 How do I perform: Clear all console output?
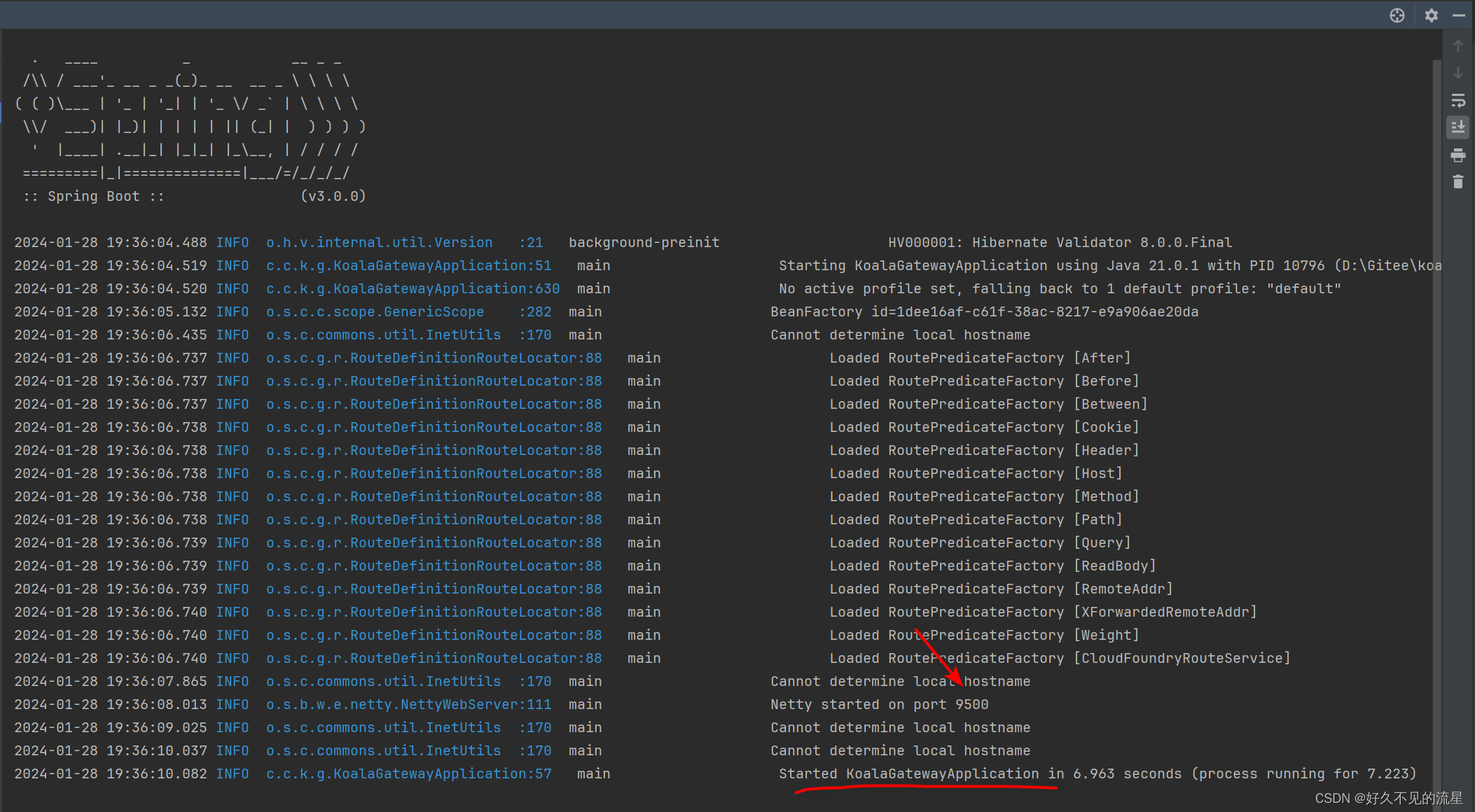point(1459,181)
